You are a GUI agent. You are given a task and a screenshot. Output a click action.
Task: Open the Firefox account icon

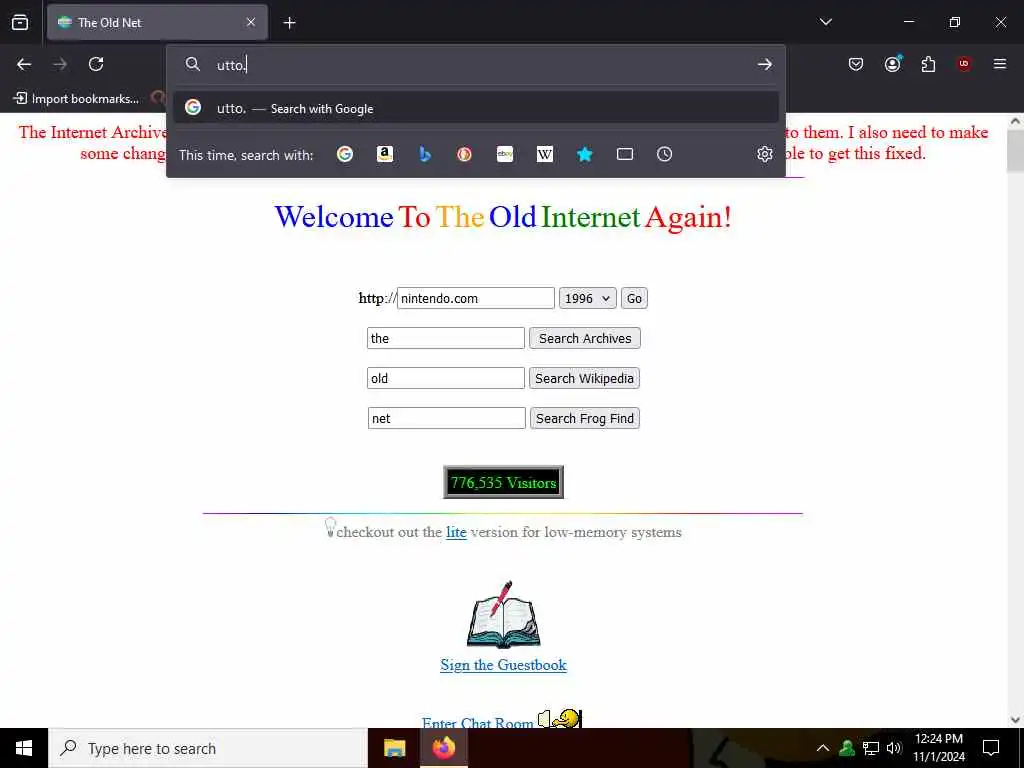[892, 64]
